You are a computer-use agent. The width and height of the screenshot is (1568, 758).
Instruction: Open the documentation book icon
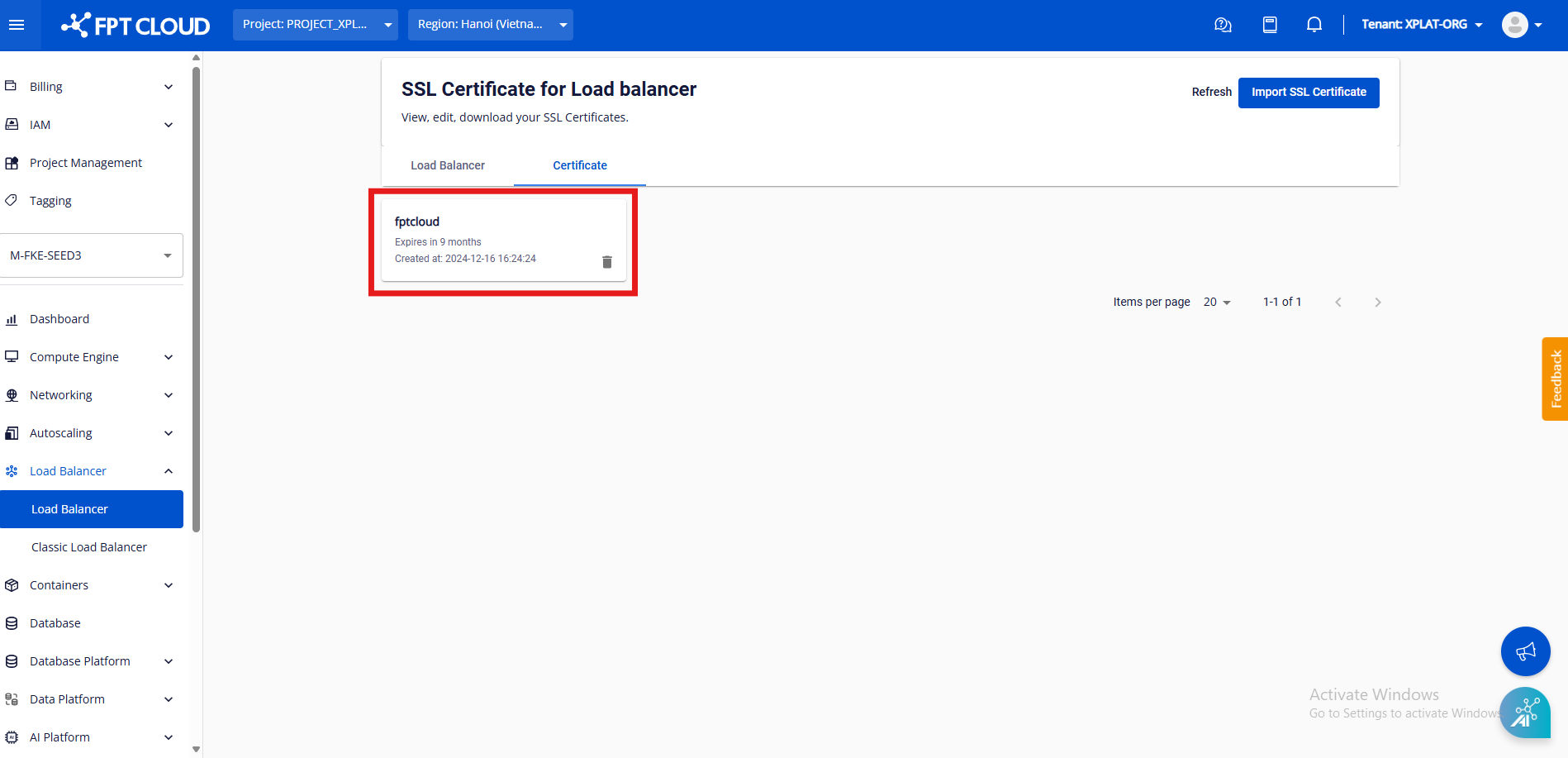[1270, 25]
